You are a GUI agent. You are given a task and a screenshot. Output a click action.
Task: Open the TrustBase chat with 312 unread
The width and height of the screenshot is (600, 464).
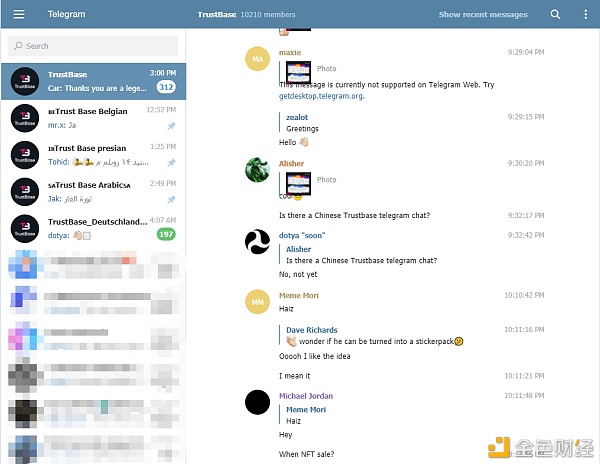93,81
